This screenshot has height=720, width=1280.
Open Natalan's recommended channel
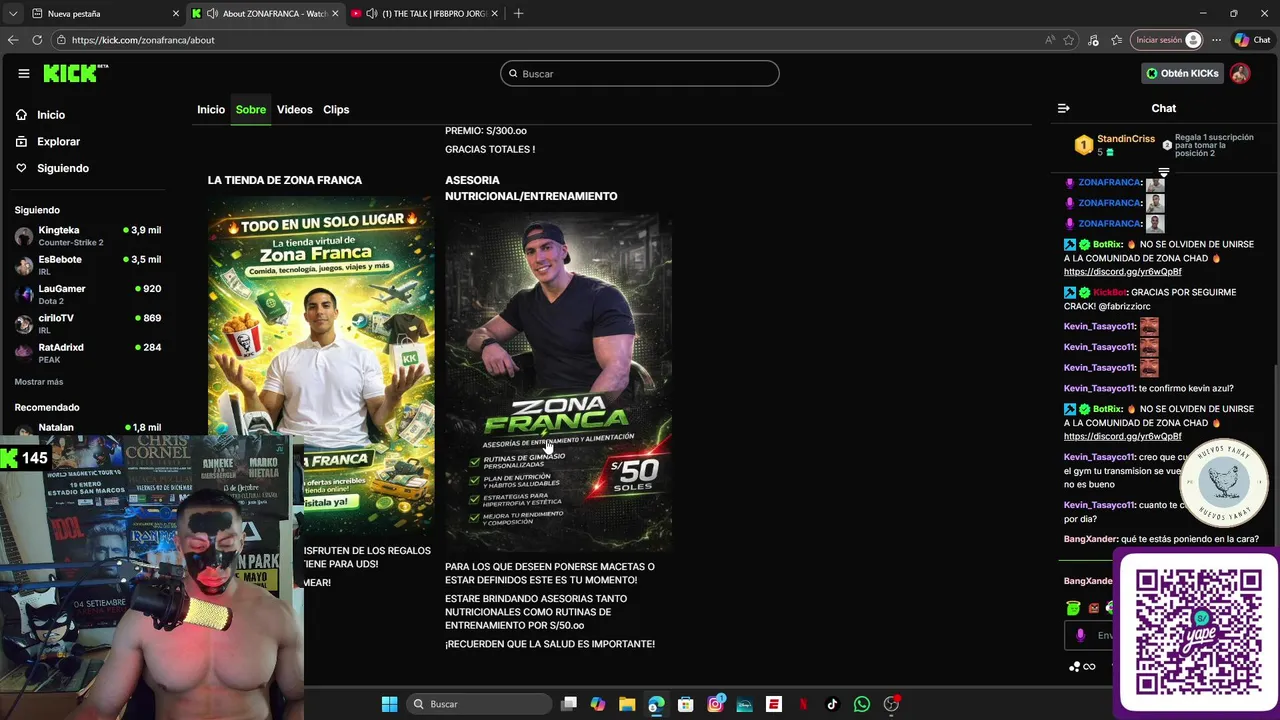[88, 428]
